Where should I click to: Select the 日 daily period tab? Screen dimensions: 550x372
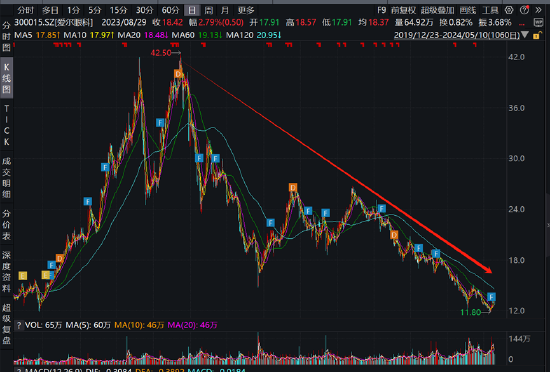point(192,10)
